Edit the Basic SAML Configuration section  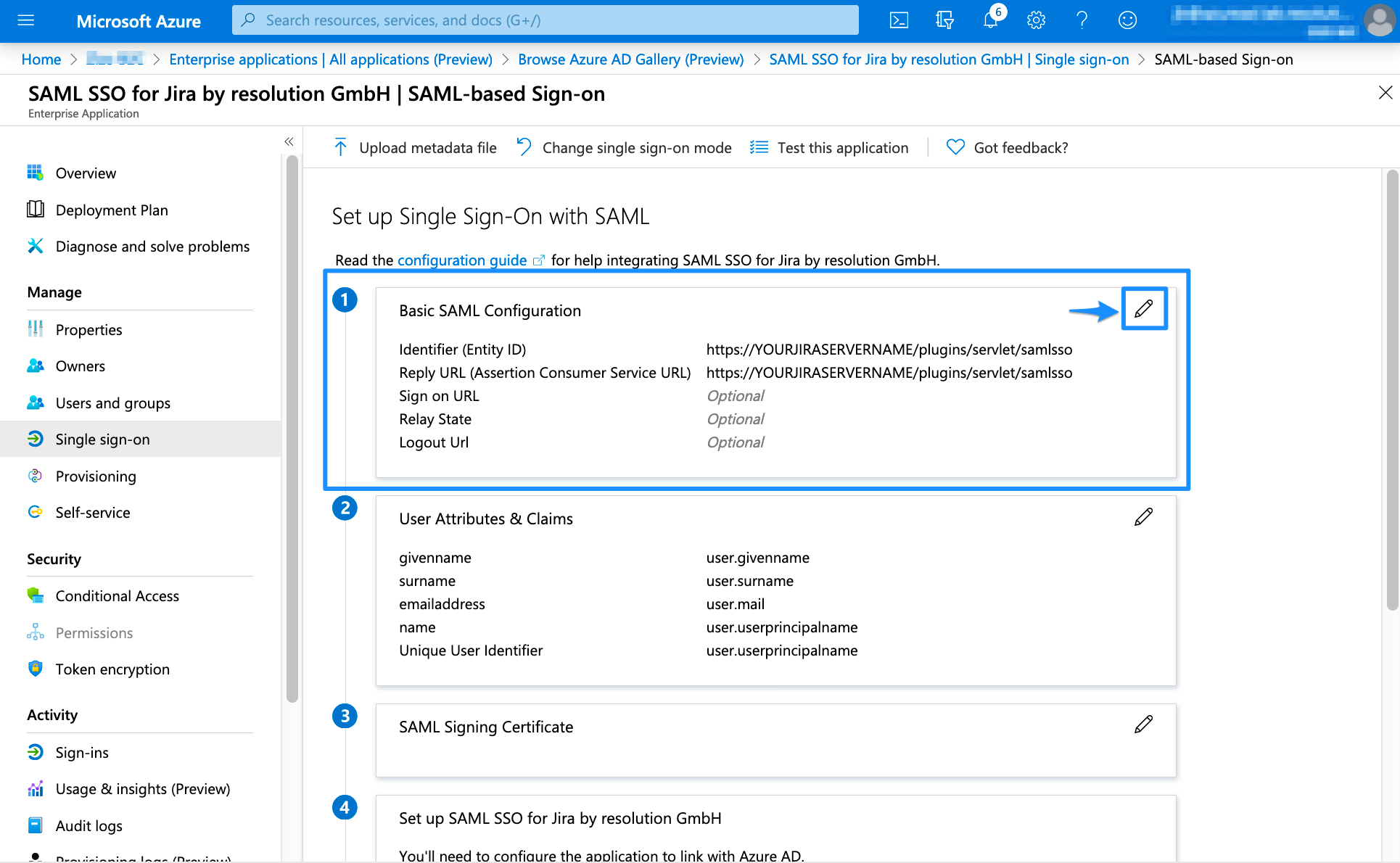(x=1144, y=308)
